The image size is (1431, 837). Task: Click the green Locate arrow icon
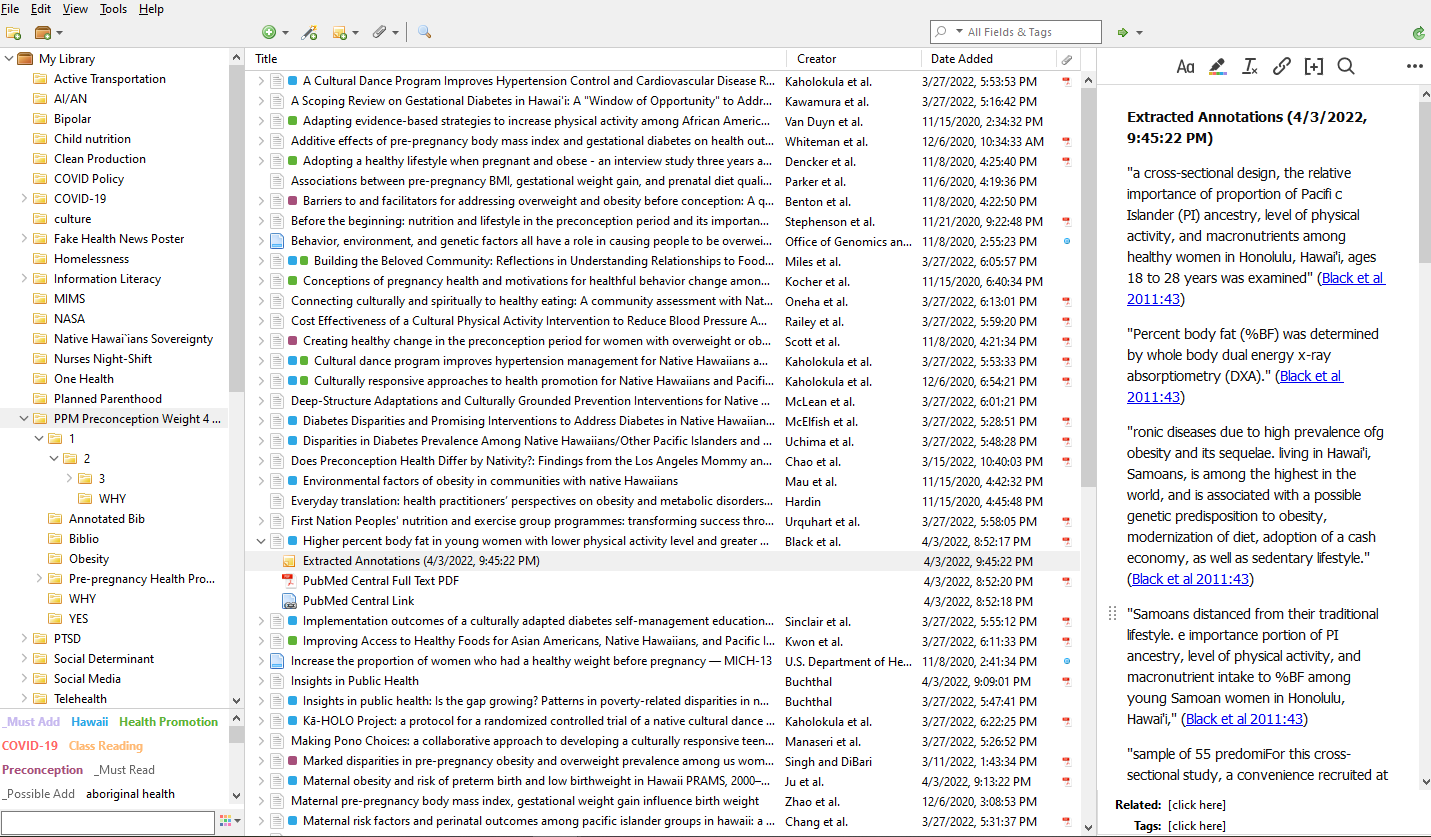click(x=1123, y=33)
